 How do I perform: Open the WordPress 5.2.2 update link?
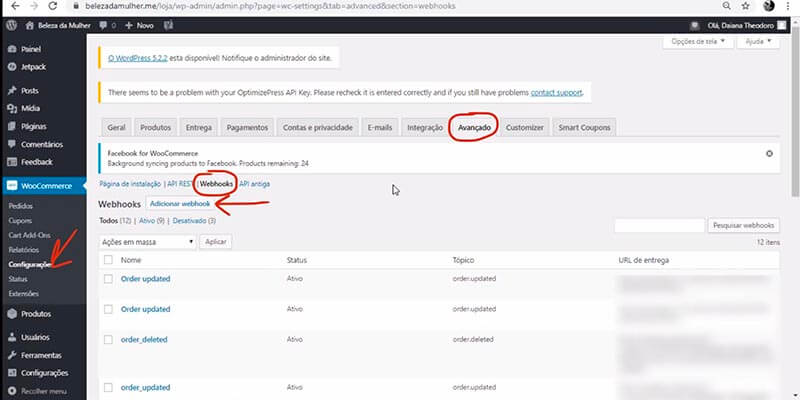click(x=138, y=58)
